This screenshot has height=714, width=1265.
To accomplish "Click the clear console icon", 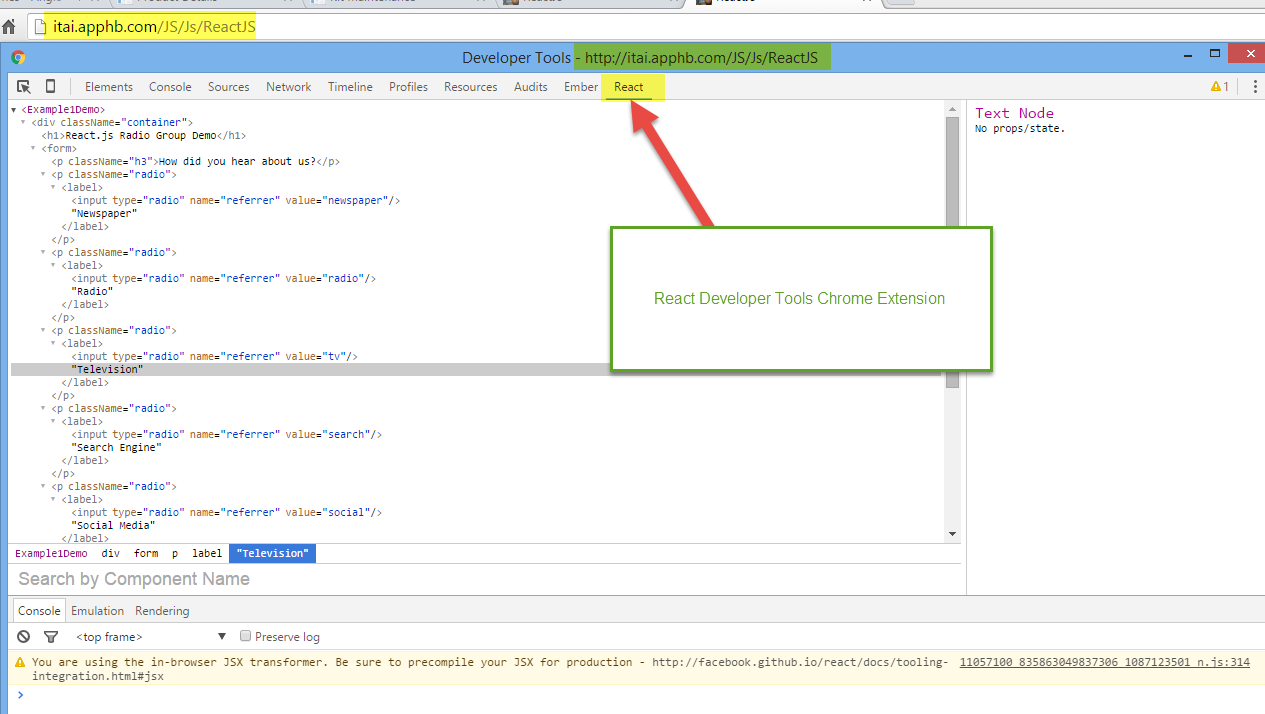I will 24,637.
